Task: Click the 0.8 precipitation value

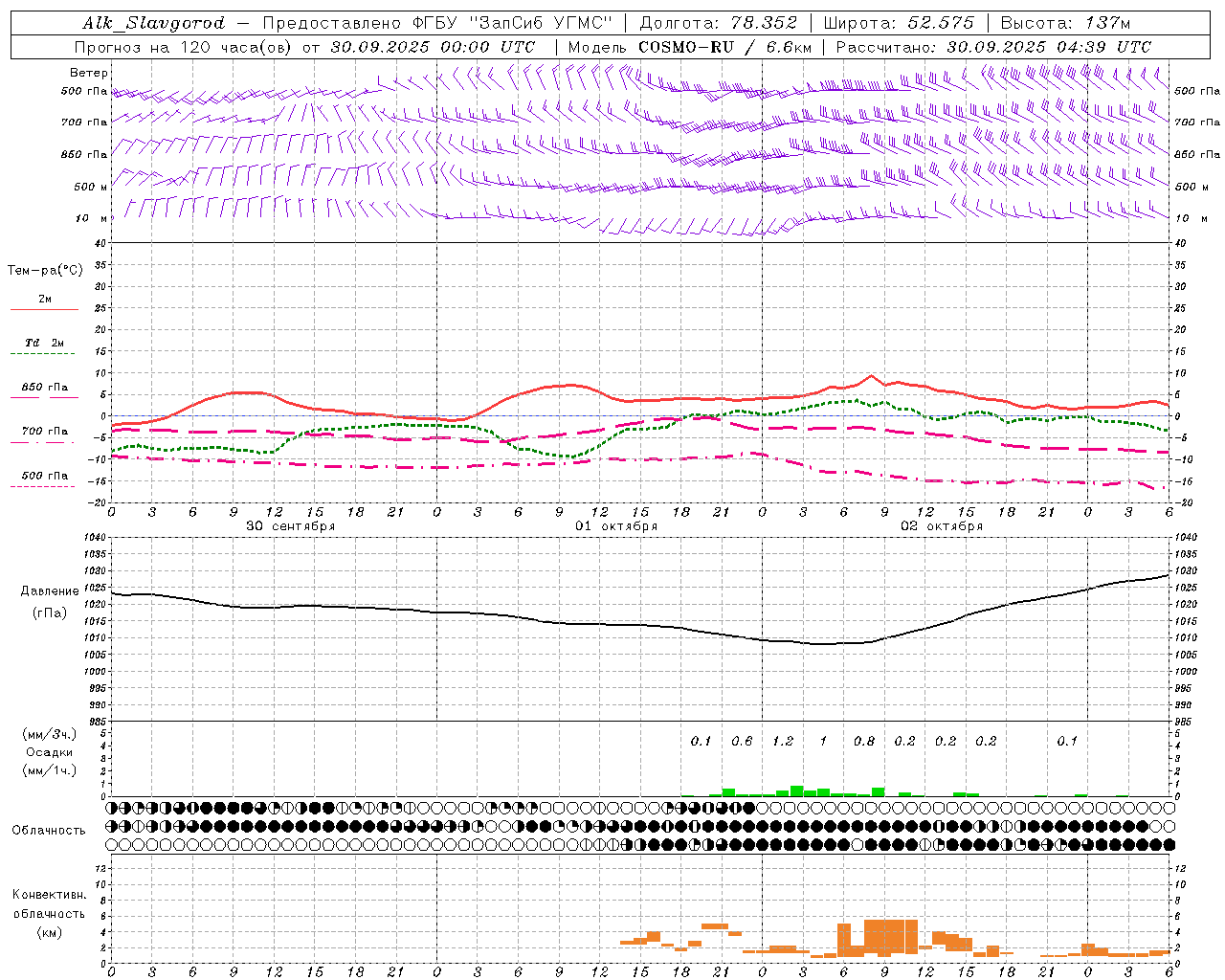Action: coord(864,741)
